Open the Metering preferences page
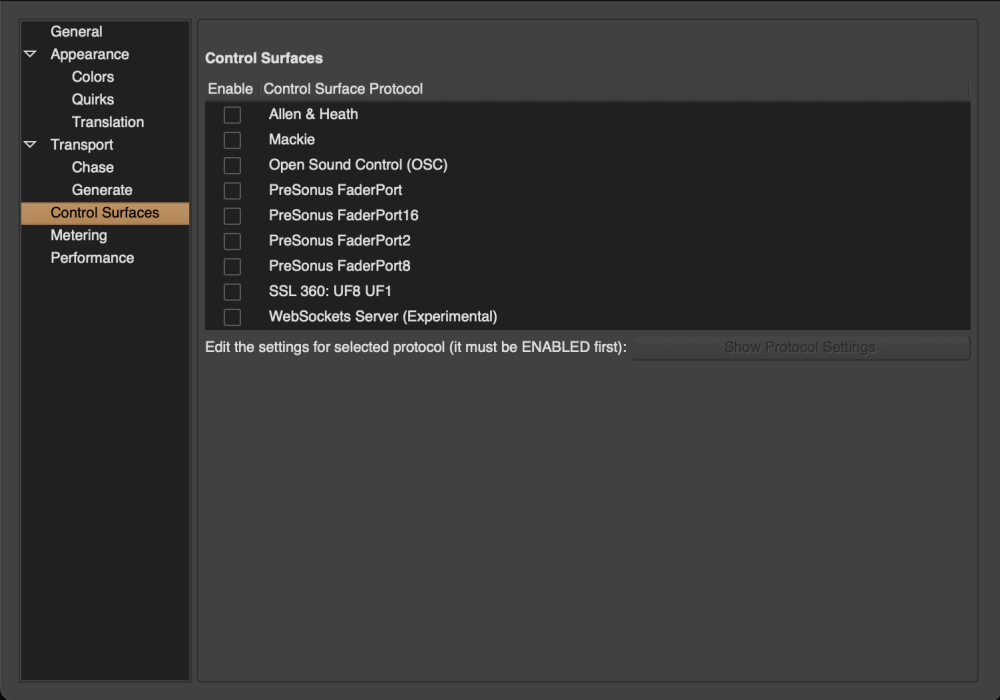 [78, 235]
